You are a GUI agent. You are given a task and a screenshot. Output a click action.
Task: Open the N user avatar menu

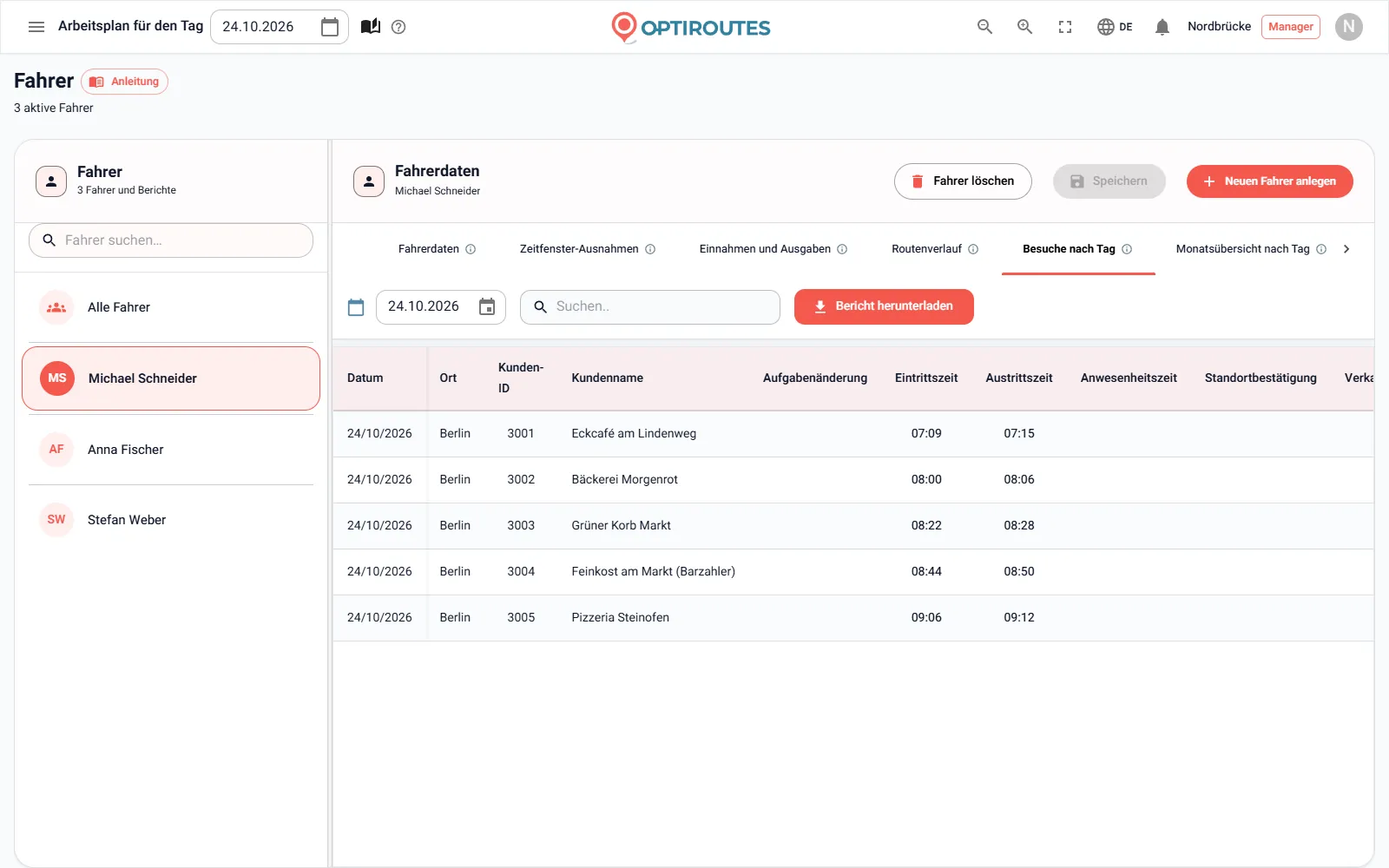[x=1349, y=27]
